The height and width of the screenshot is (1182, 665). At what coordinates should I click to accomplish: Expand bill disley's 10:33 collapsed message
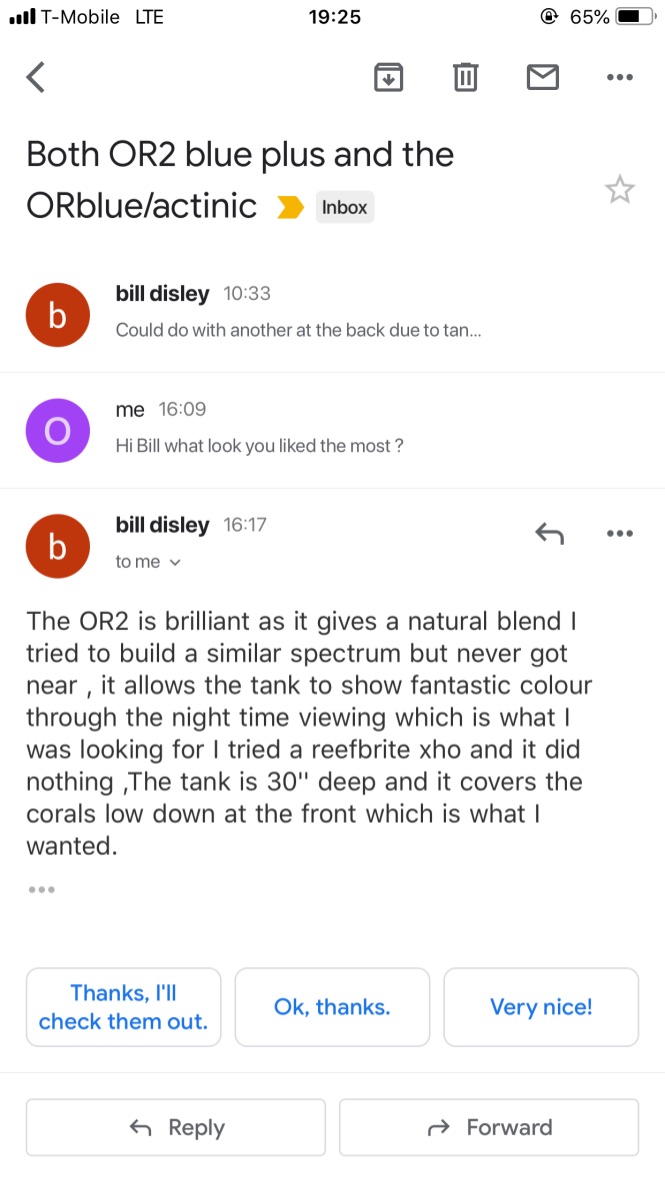(x=332, y=314)
